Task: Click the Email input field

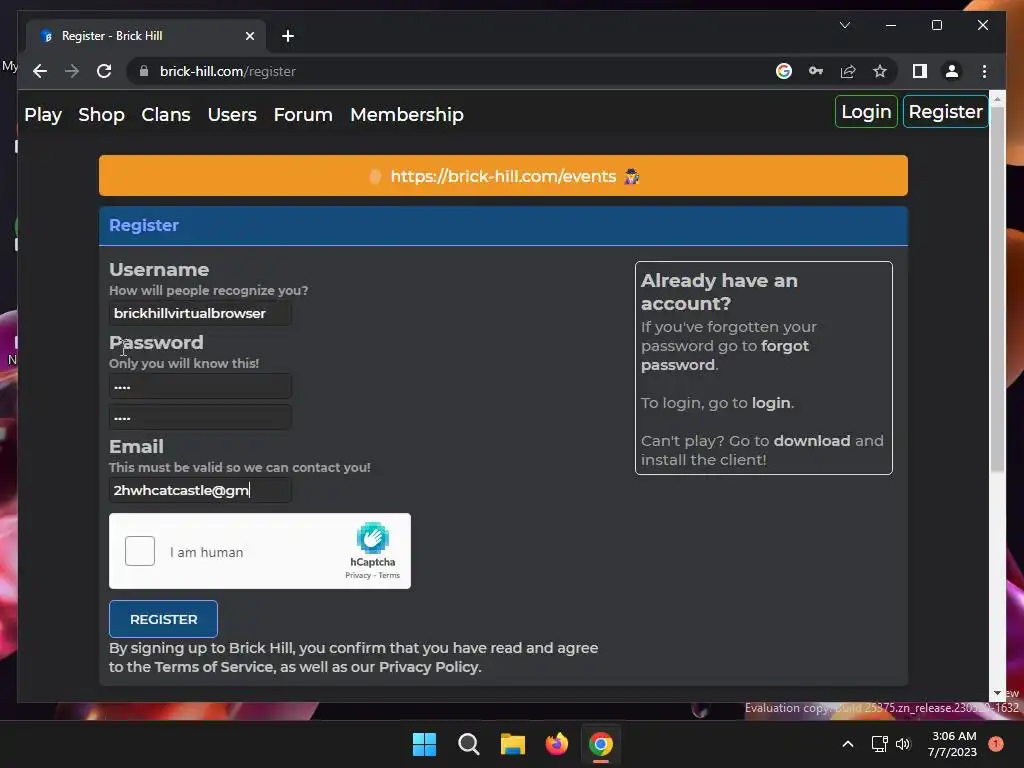Action: 200,490
